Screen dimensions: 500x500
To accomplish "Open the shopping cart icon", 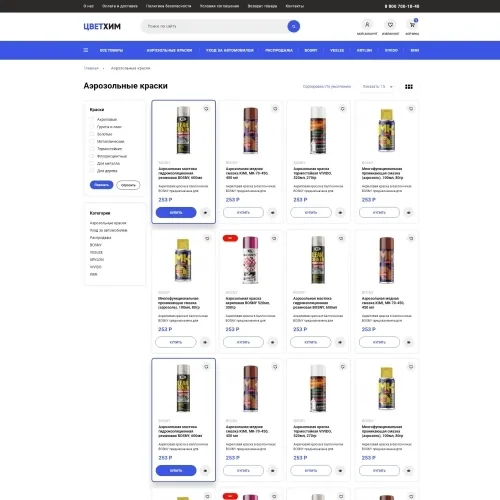I will click(412, 25).
